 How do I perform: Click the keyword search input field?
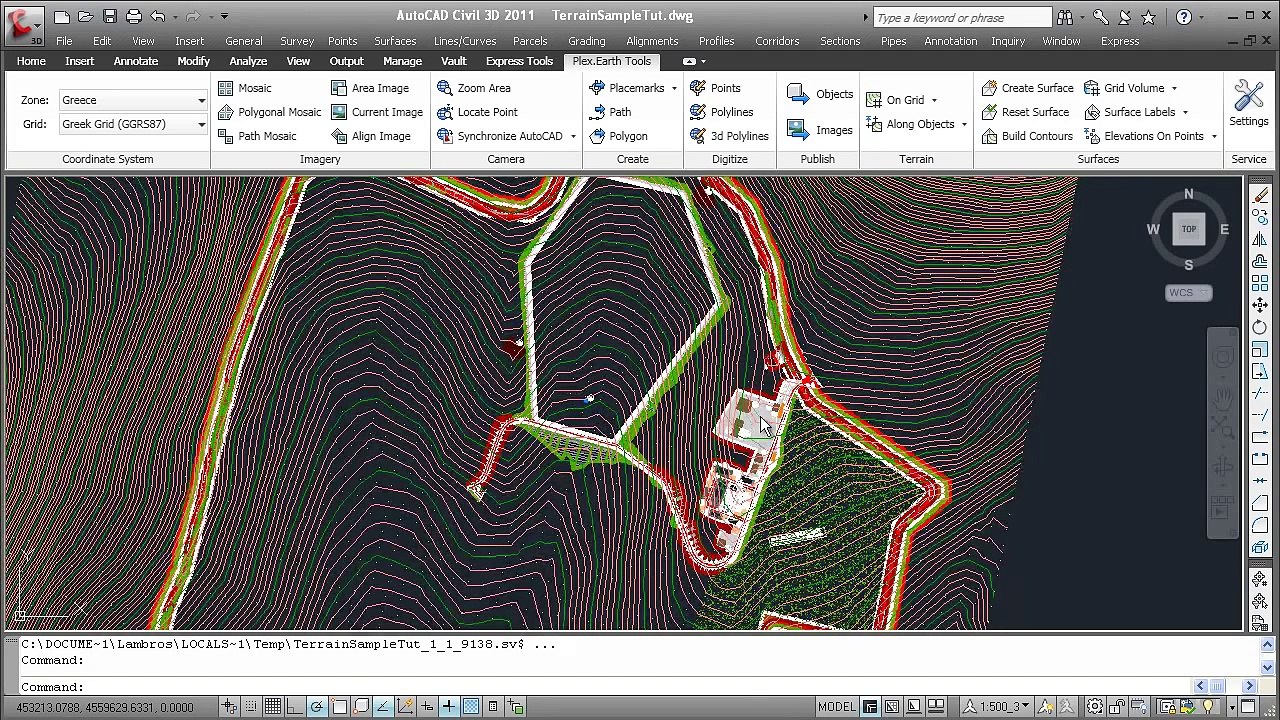(961, 17)
